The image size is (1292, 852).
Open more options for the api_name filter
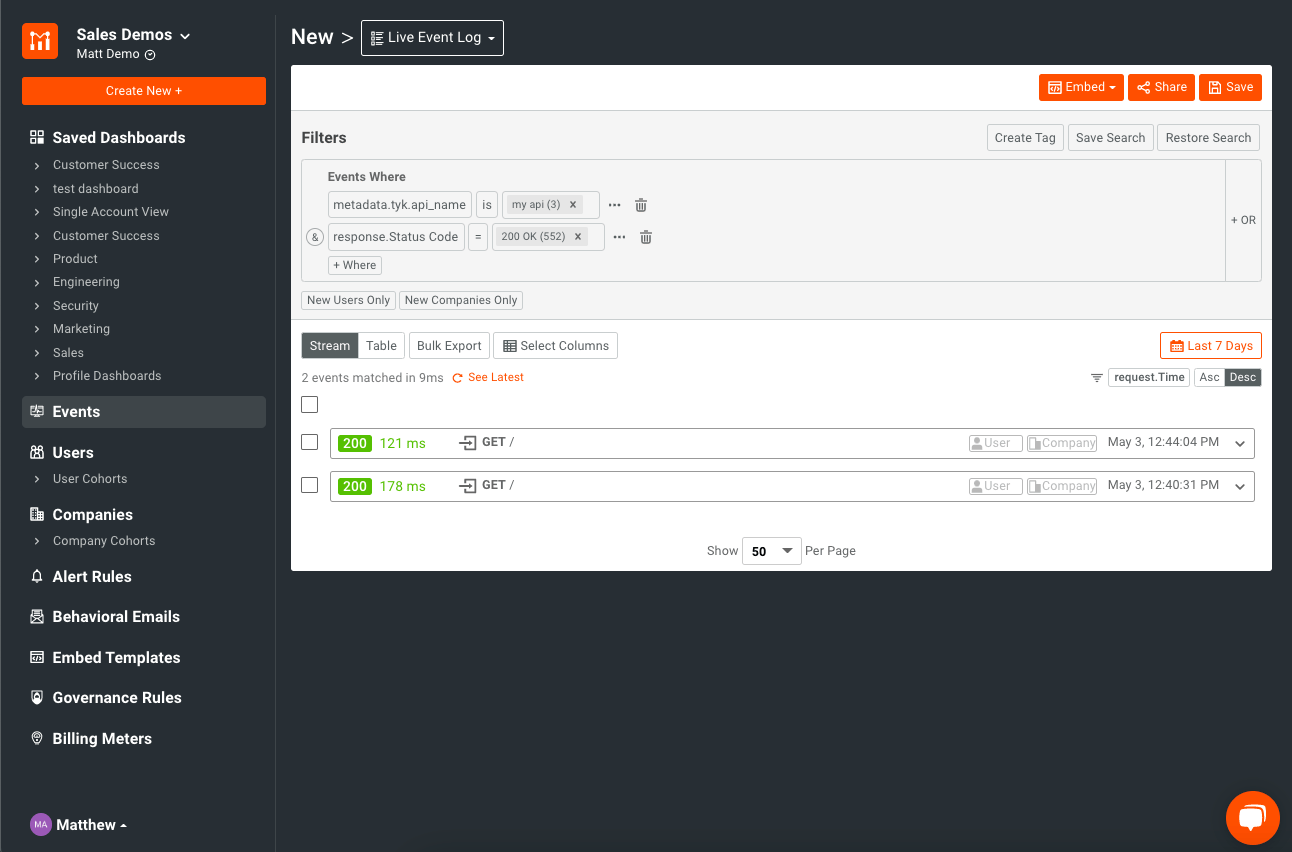point(614,205)
